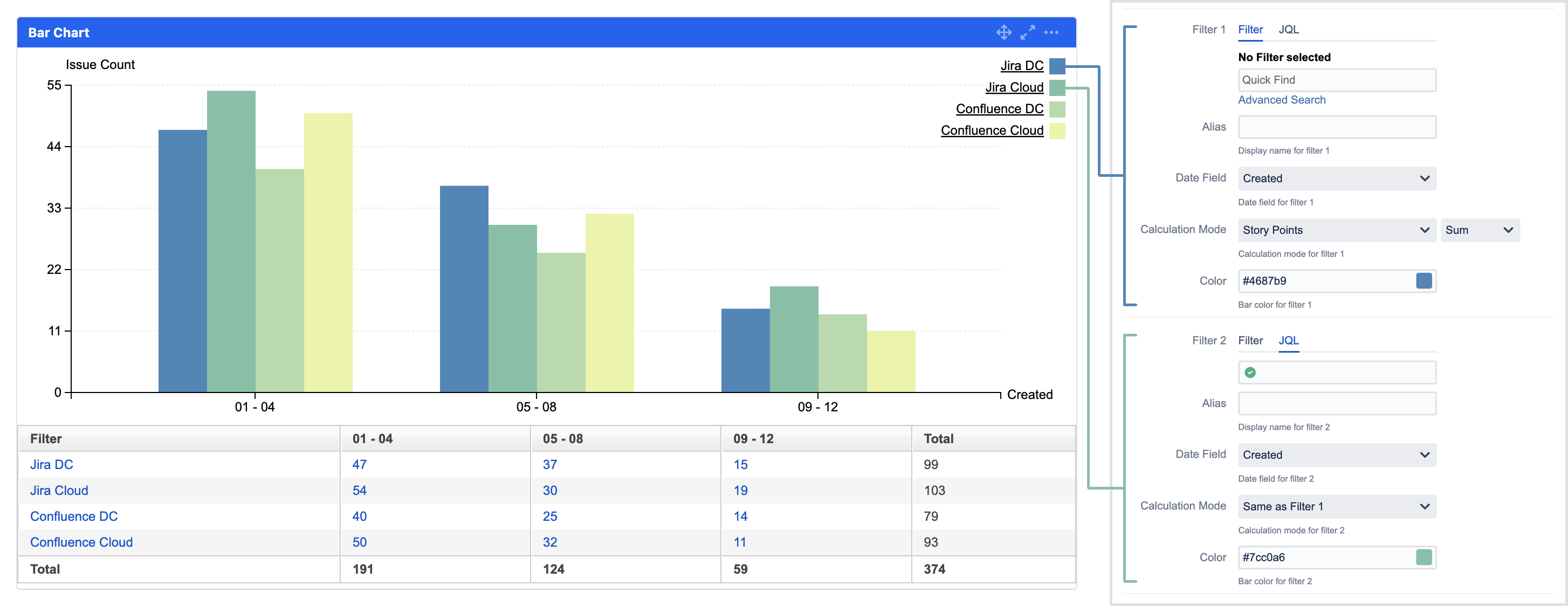Viewport: 1568px width, 606px height.
Task: Click the Jira DC legend color square
Action: [x=1057, y=66]
